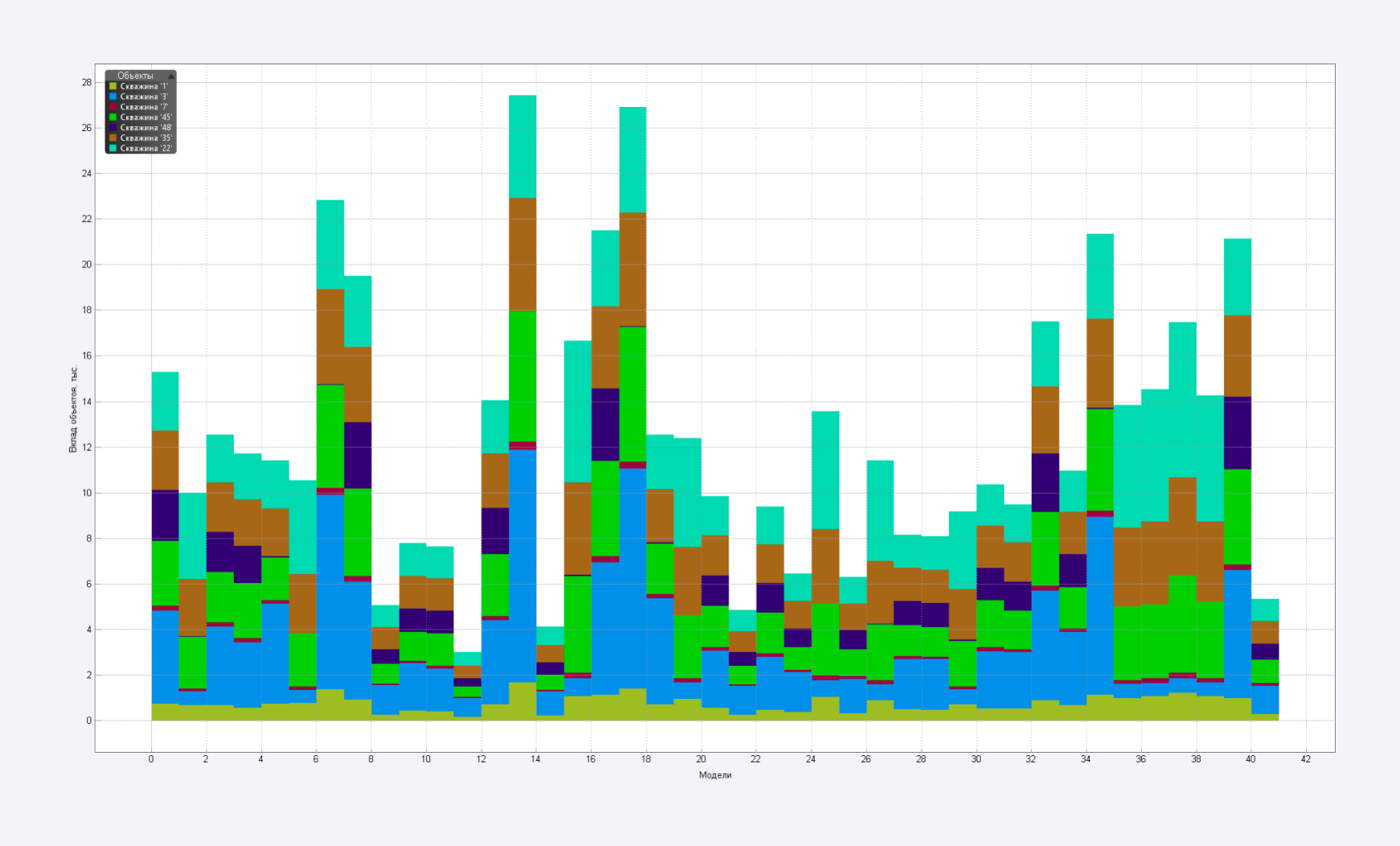Image resolution: width=1400 pixels, height=846 pixels.
Task: Click the 14 tick on the vertical axis
Action: coord(86,401)
